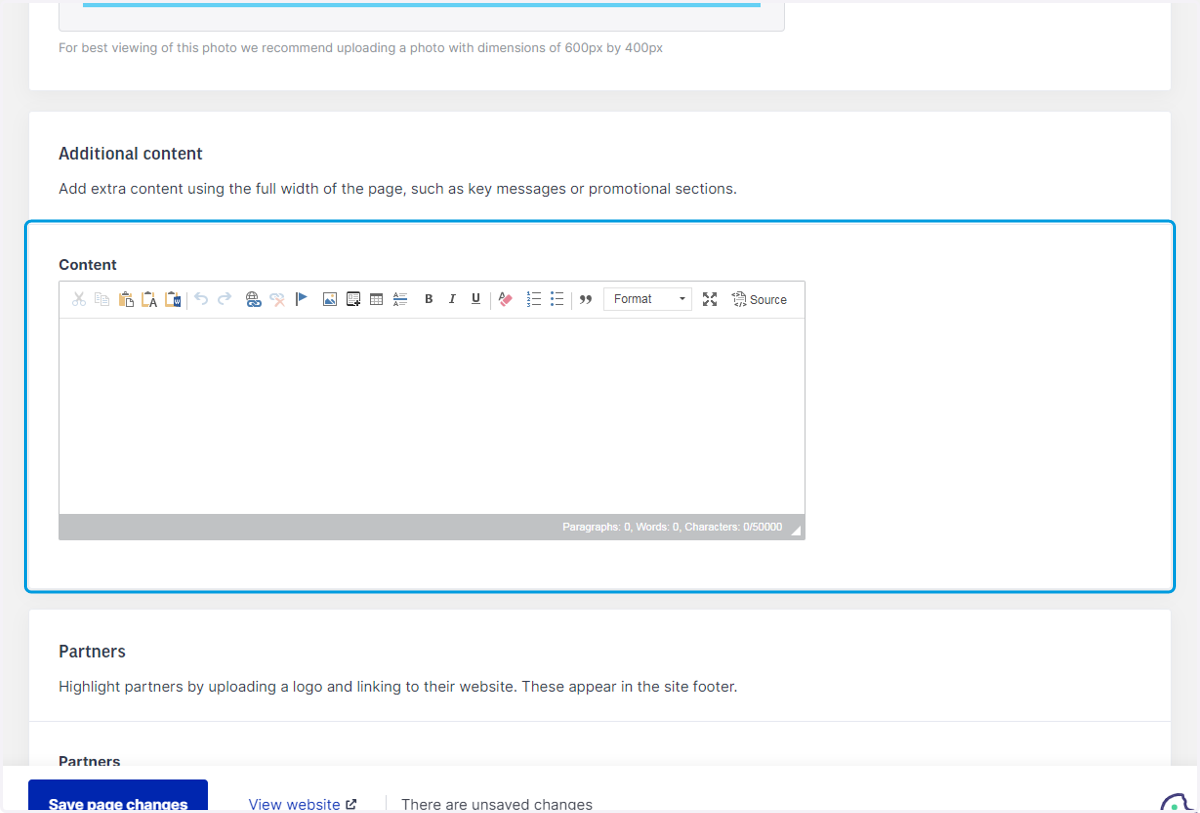This screenshot has width=1200, height=813.
Task: Toggle italic formatting
Action: click(452, 299)
